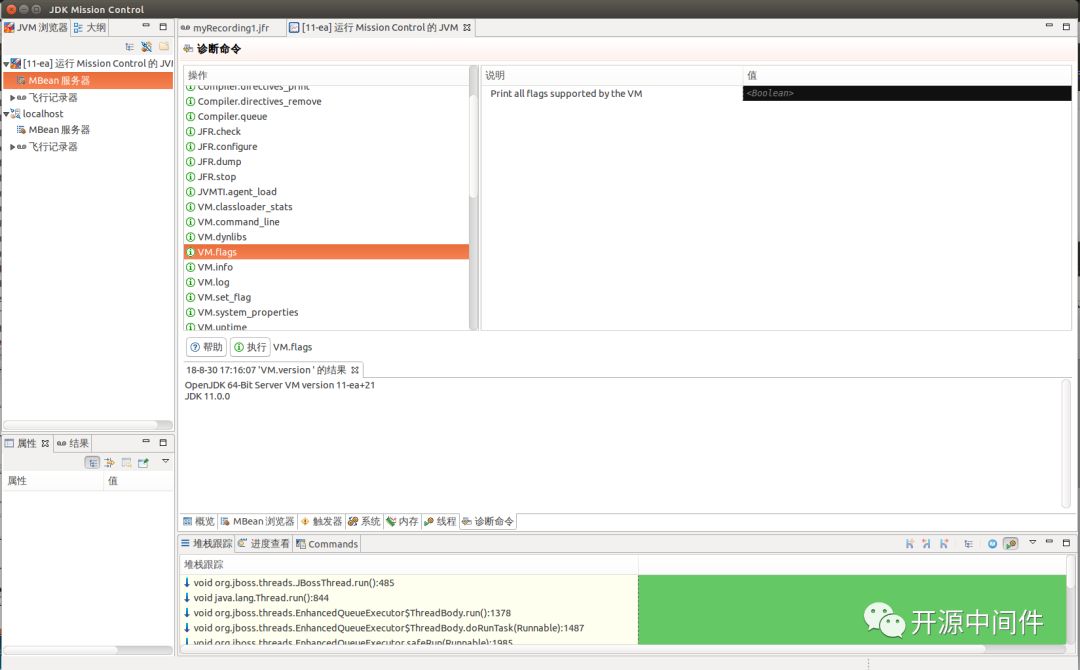Click first frame-grouping icon in stack trace toolbar
This screenshot has height=670, width=1080.
point(909,543)
